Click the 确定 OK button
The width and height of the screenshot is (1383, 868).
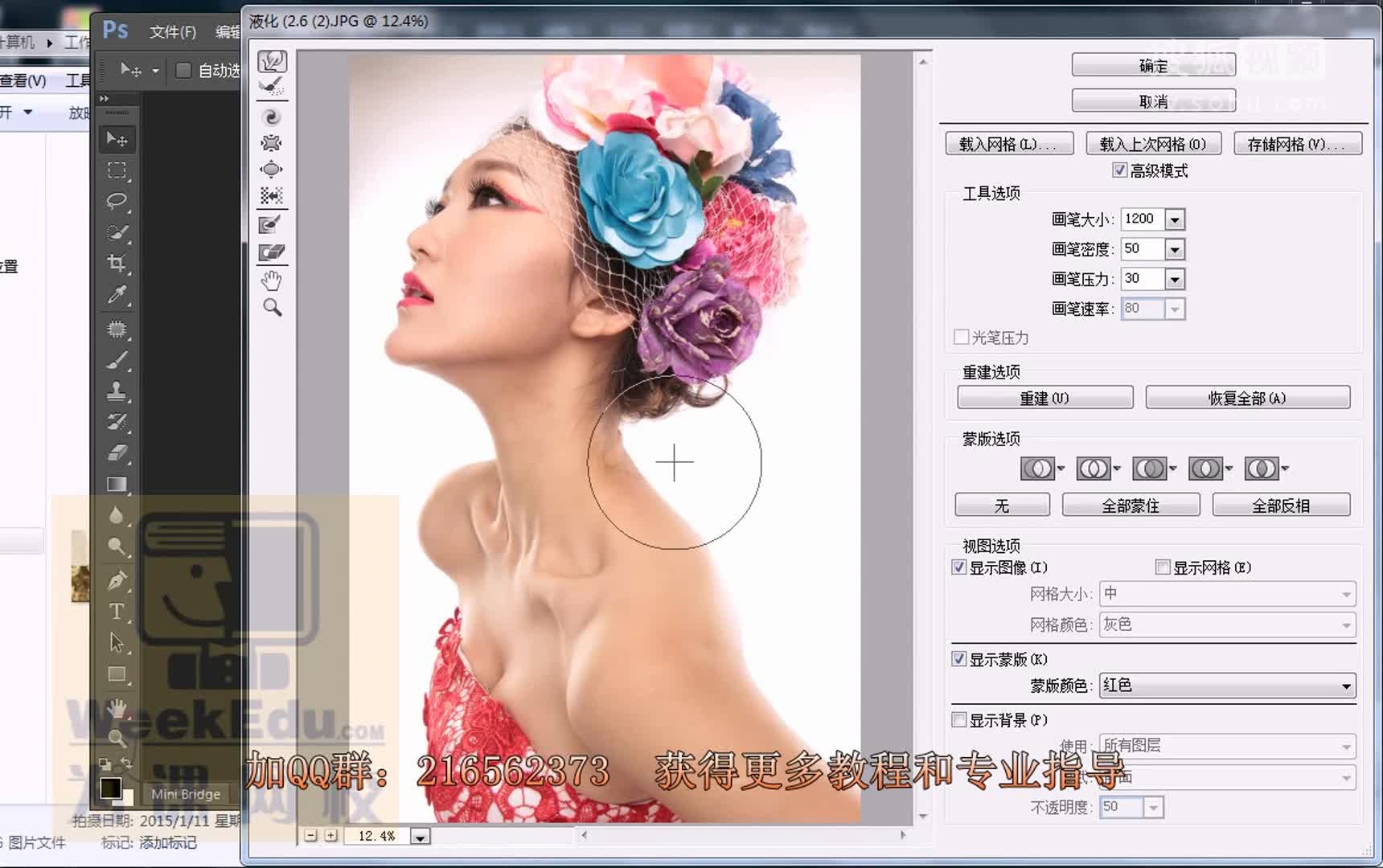click(x=1153, y=66)
